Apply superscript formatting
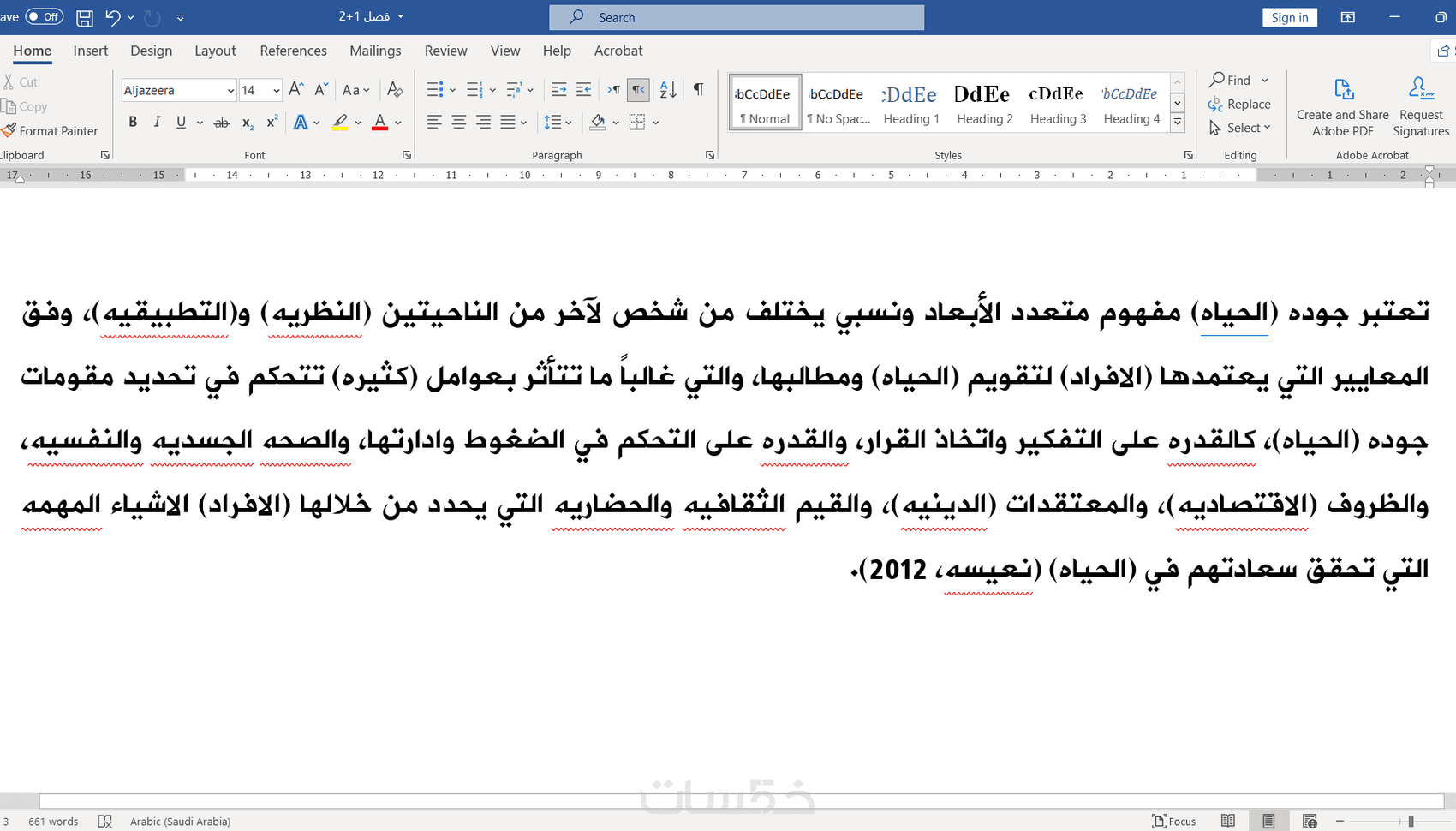Screen dimensions: 1456x831 [x=272, y=123]
